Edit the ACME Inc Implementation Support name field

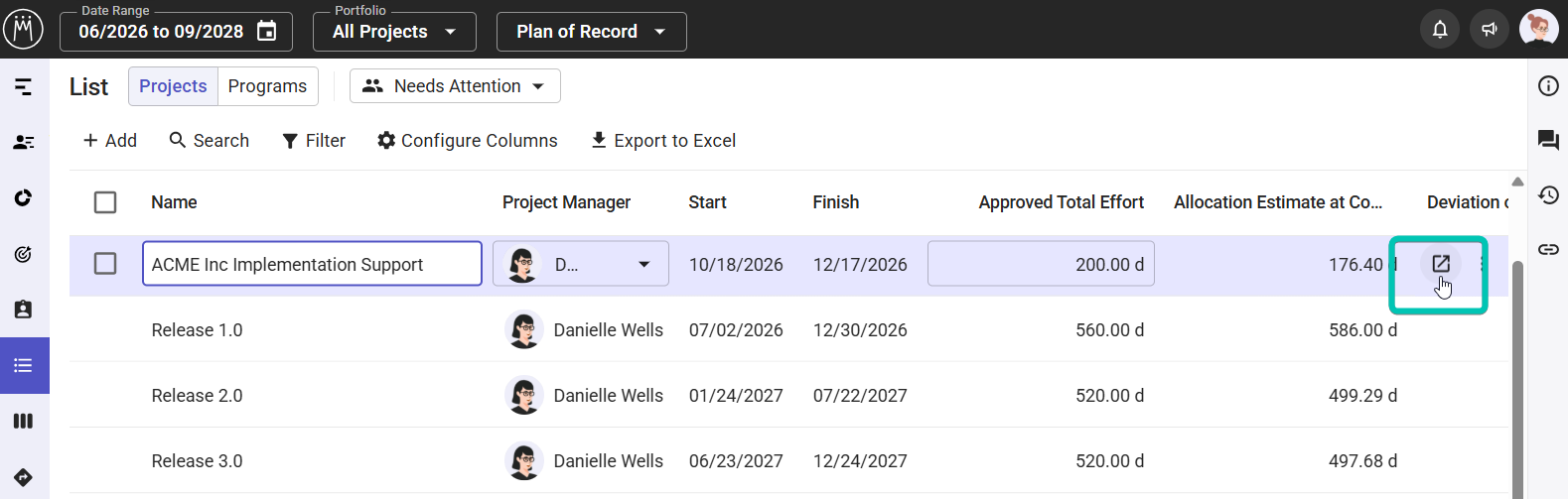312,264
